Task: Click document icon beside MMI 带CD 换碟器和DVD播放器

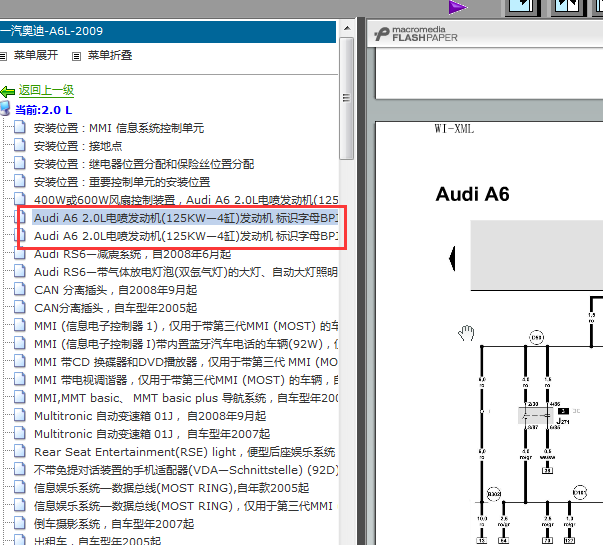Action: (x=20, y=361)
